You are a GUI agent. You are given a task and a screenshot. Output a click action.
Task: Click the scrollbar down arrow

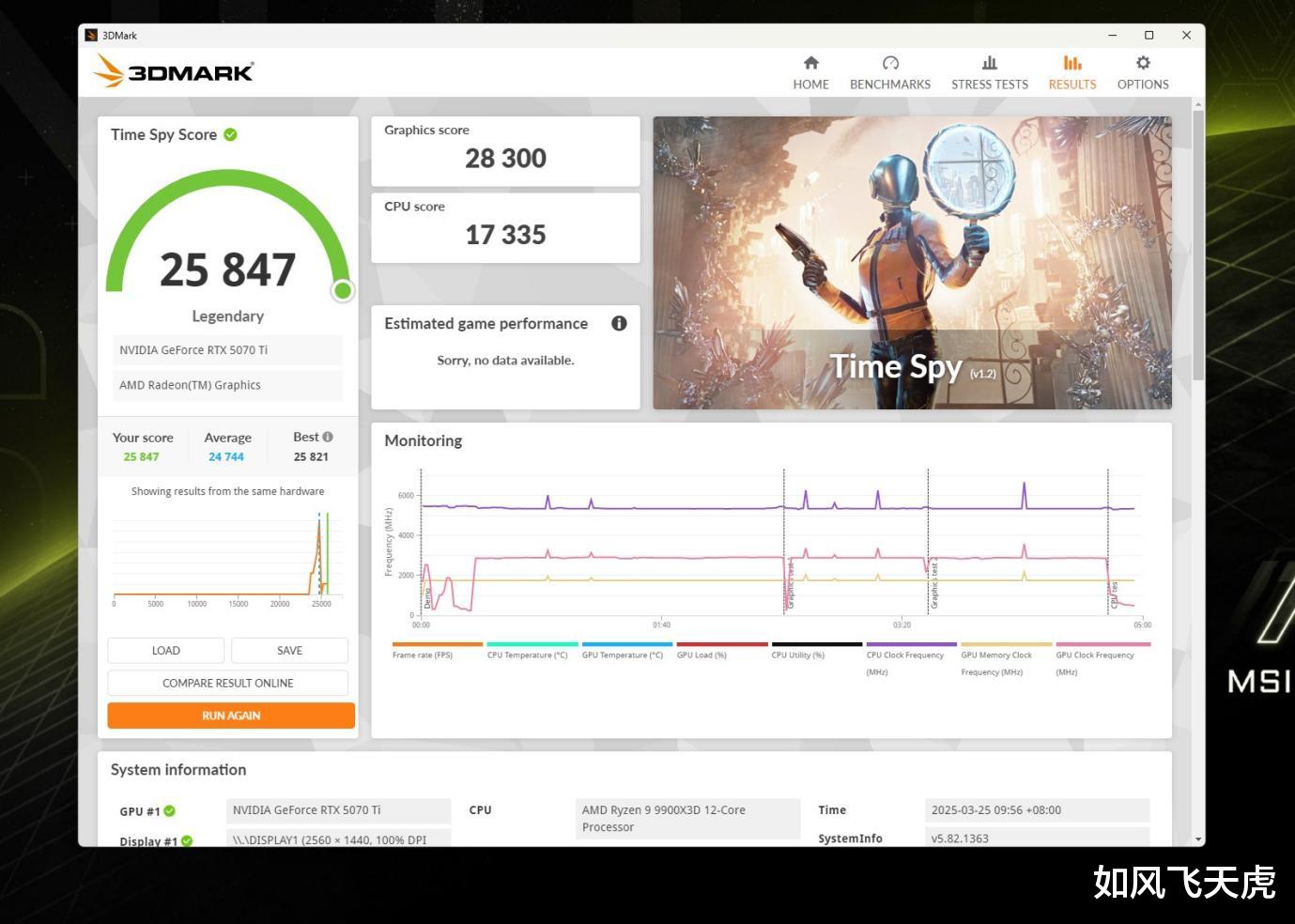point(1198,839)
